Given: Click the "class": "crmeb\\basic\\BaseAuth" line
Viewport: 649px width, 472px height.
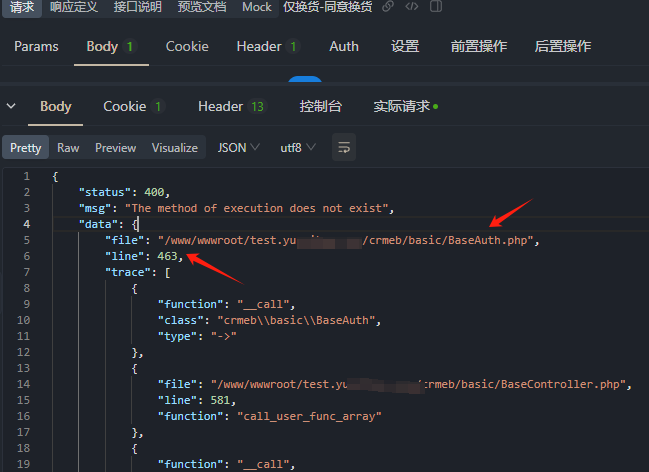Looking at the screenshot, I should coord(269,320).
